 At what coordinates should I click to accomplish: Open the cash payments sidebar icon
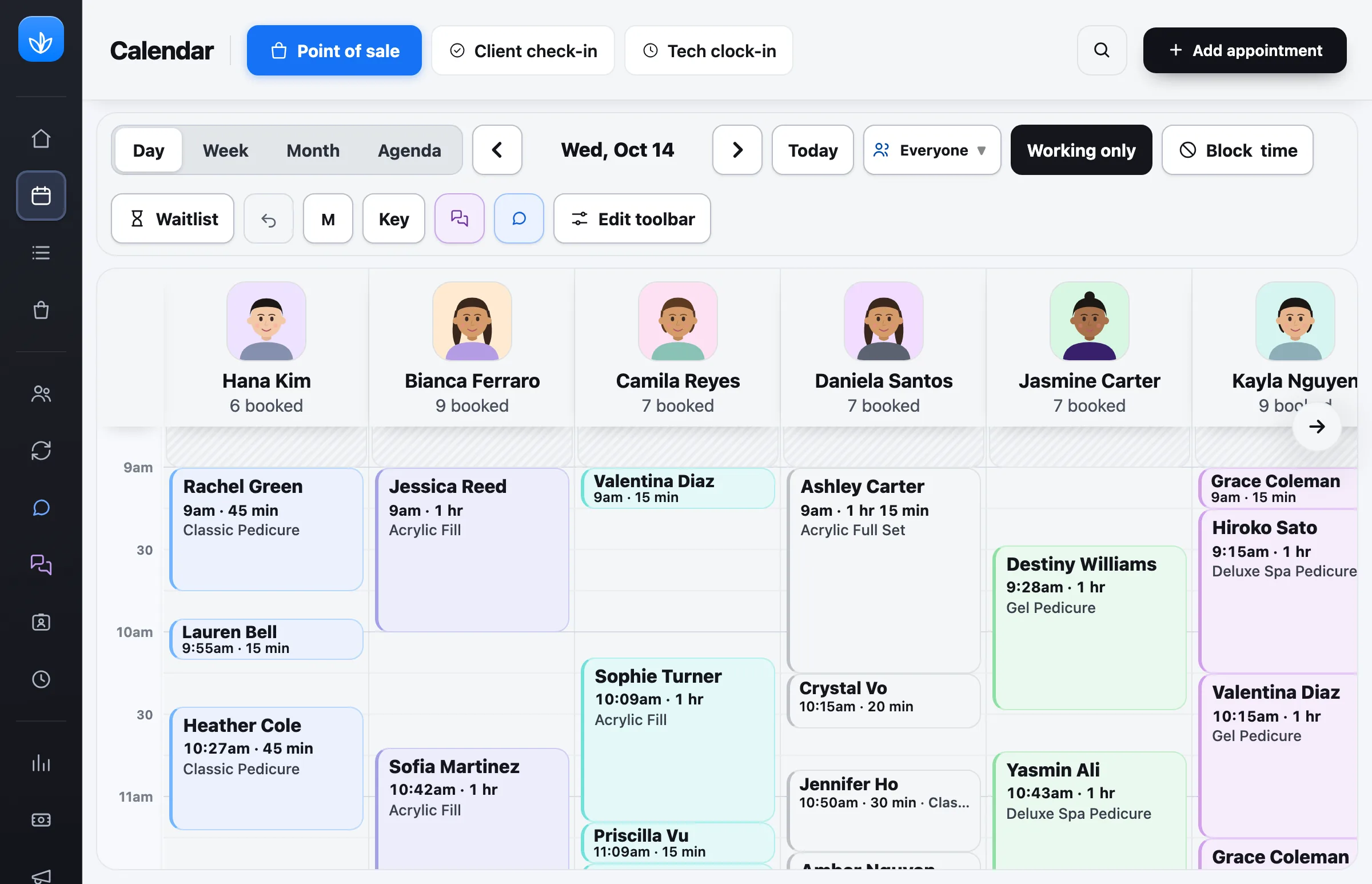click(41, 820)
